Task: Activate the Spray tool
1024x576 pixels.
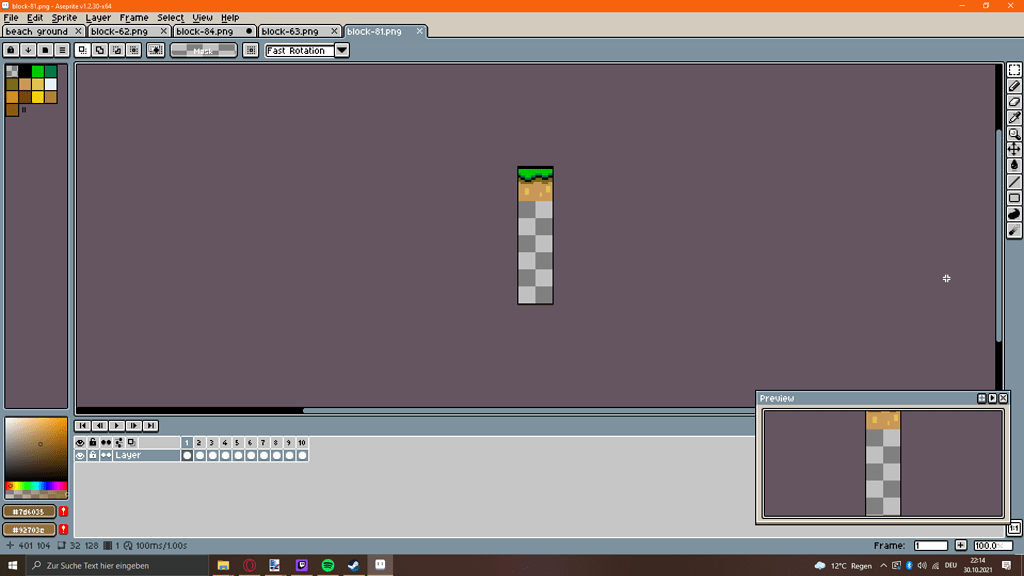Action: pos(1014,230)
